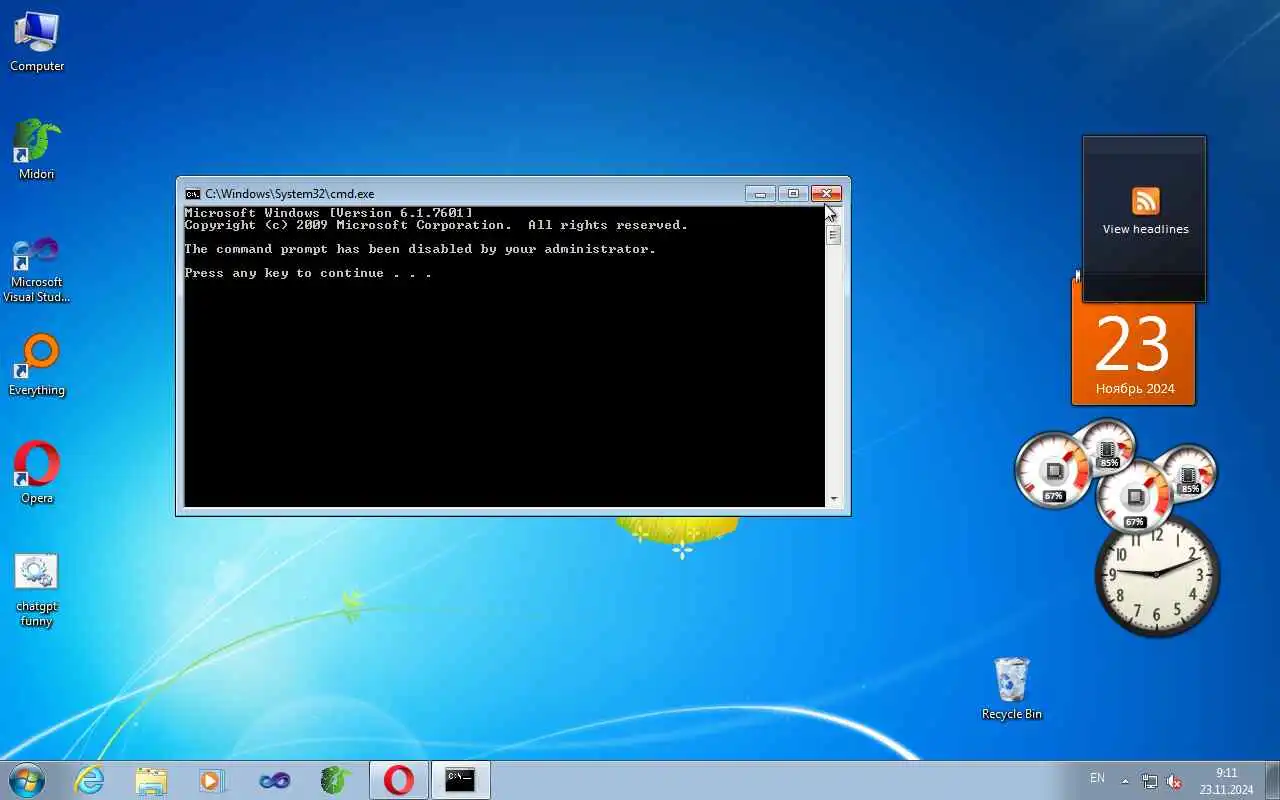Click the network status tray icon
Image resolution: width=1280 pixels, height=800 pixels.
point(1150,781)
